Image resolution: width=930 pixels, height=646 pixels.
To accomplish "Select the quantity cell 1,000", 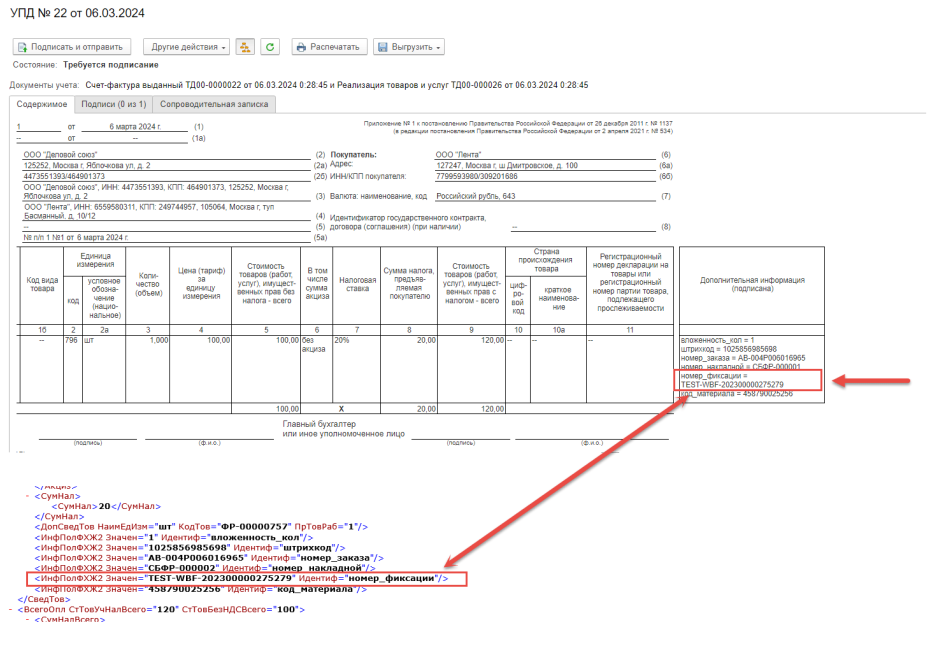I will (x=158, y=340).
